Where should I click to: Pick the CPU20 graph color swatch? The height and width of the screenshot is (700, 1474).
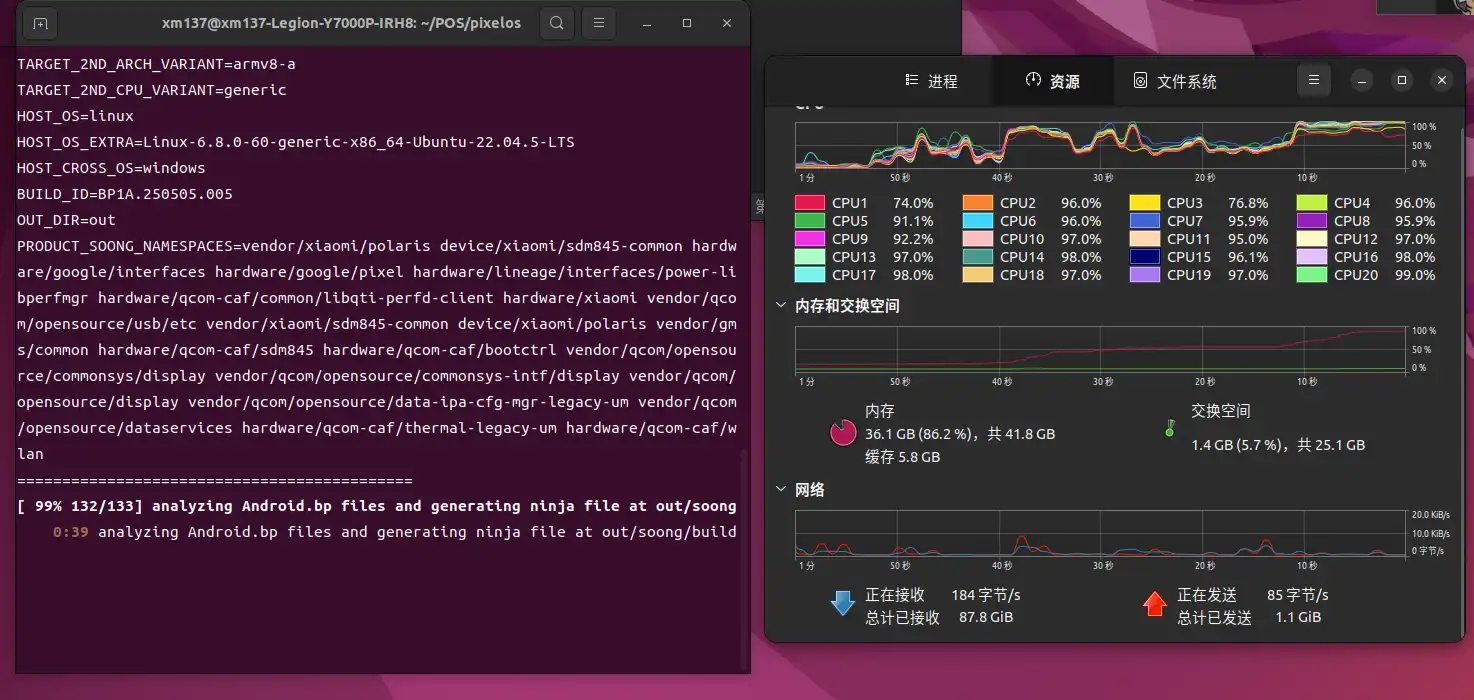(x=1311, y=275)
